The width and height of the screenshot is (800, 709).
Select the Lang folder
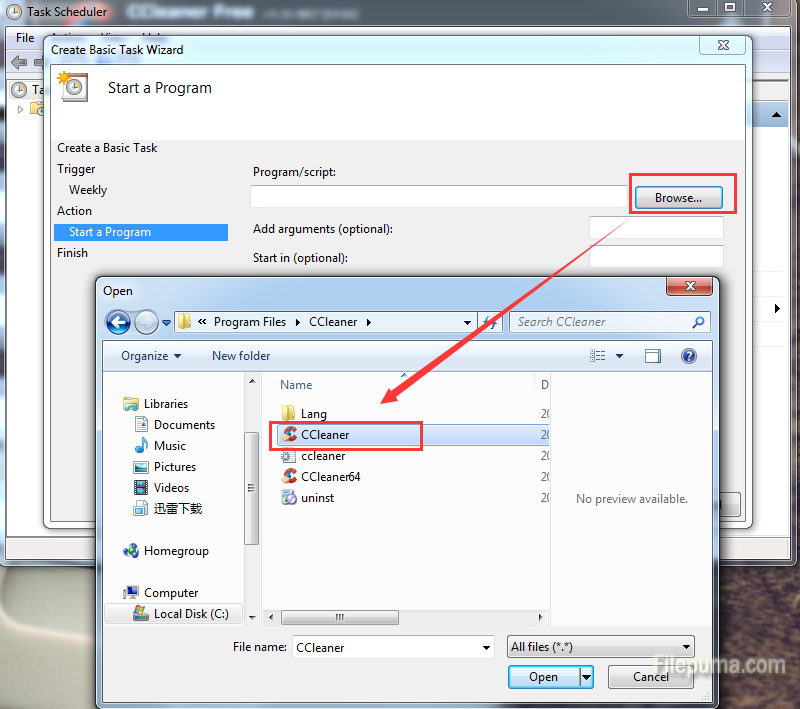(313, 414)
